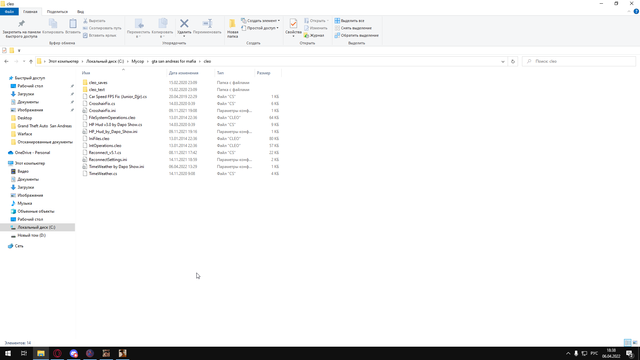Click Deselect (Снять выделение)
The width and height of the screenshot is (640, 360).
(x=353, y=28)
